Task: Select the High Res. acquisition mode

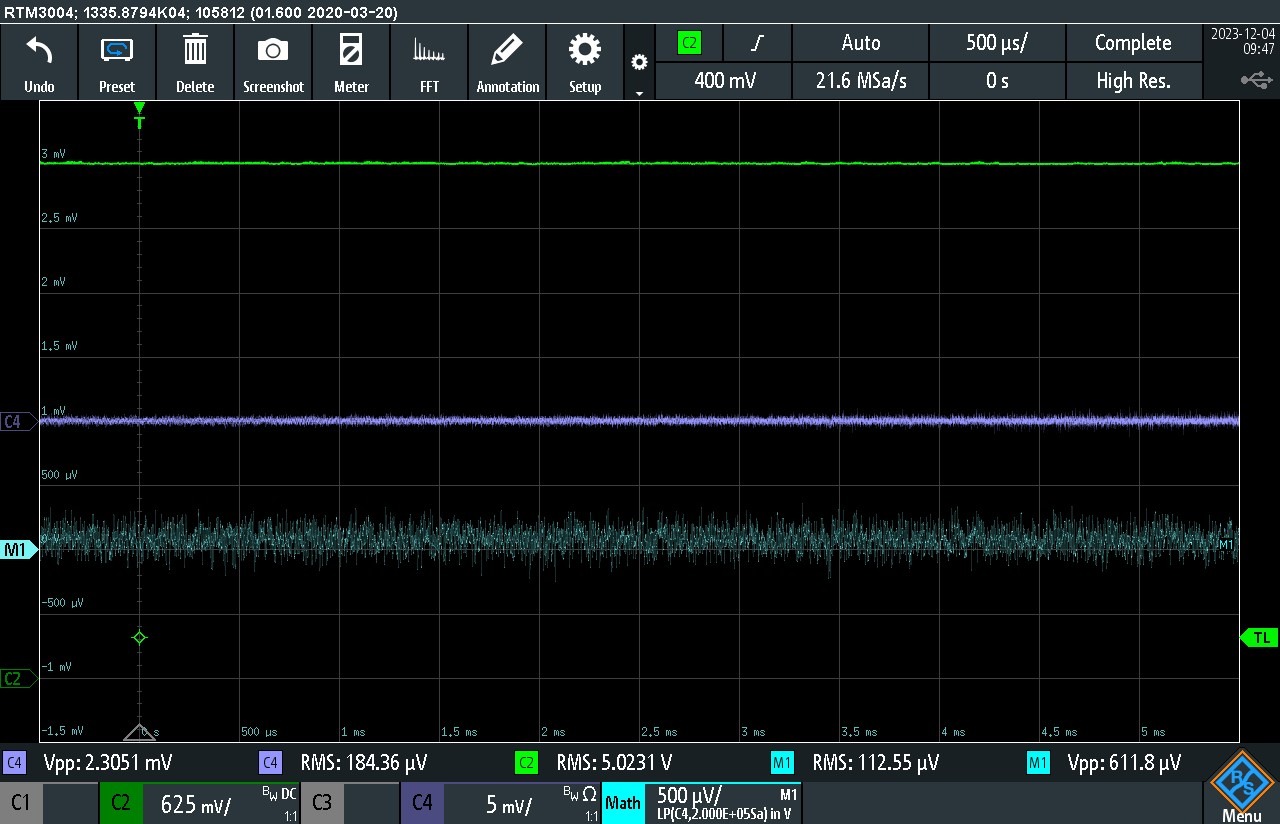Action: point(1133,81)
